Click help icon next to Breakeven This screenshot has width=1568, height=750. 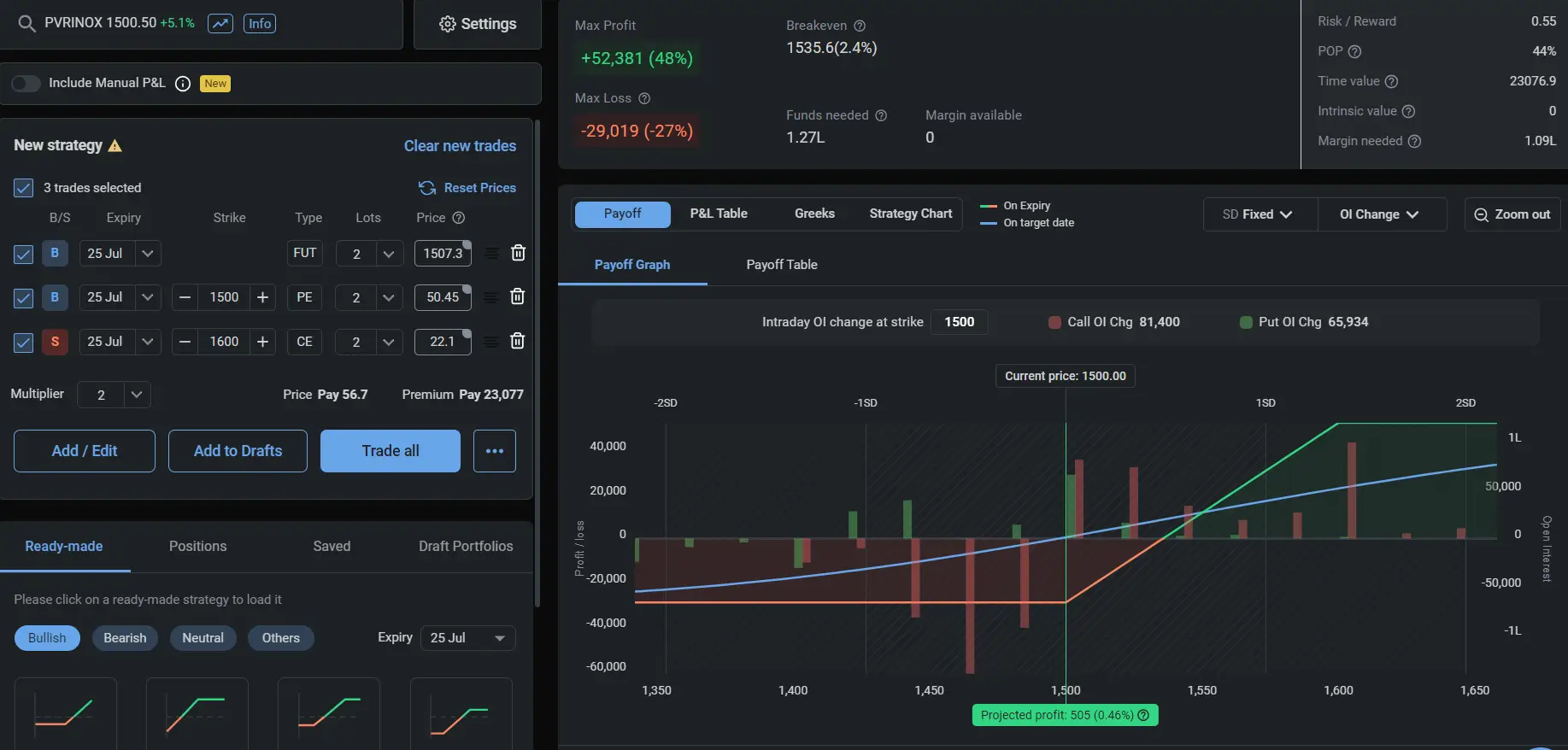860,26
